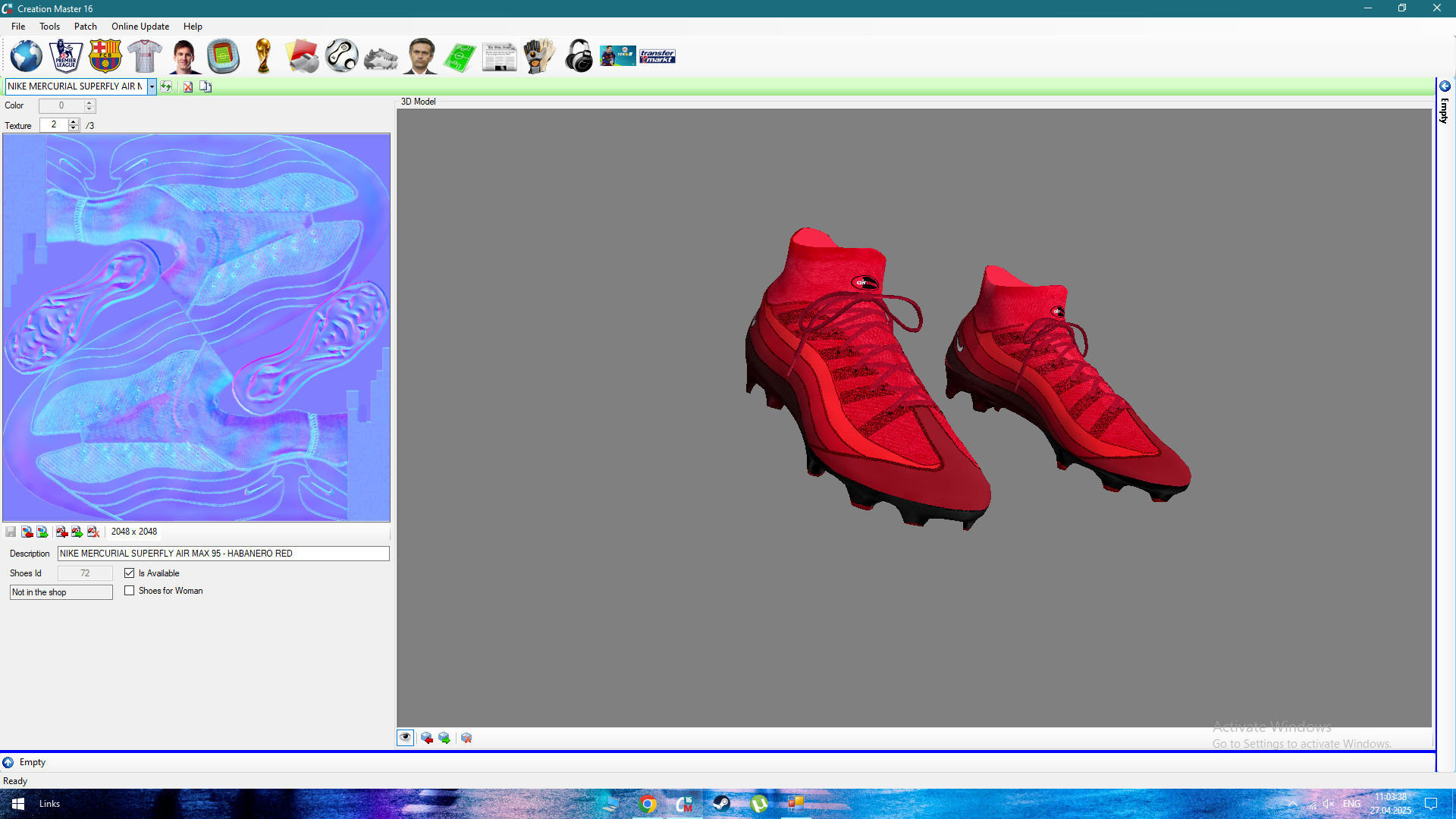Open the notification center icon

click(1431, 804)
